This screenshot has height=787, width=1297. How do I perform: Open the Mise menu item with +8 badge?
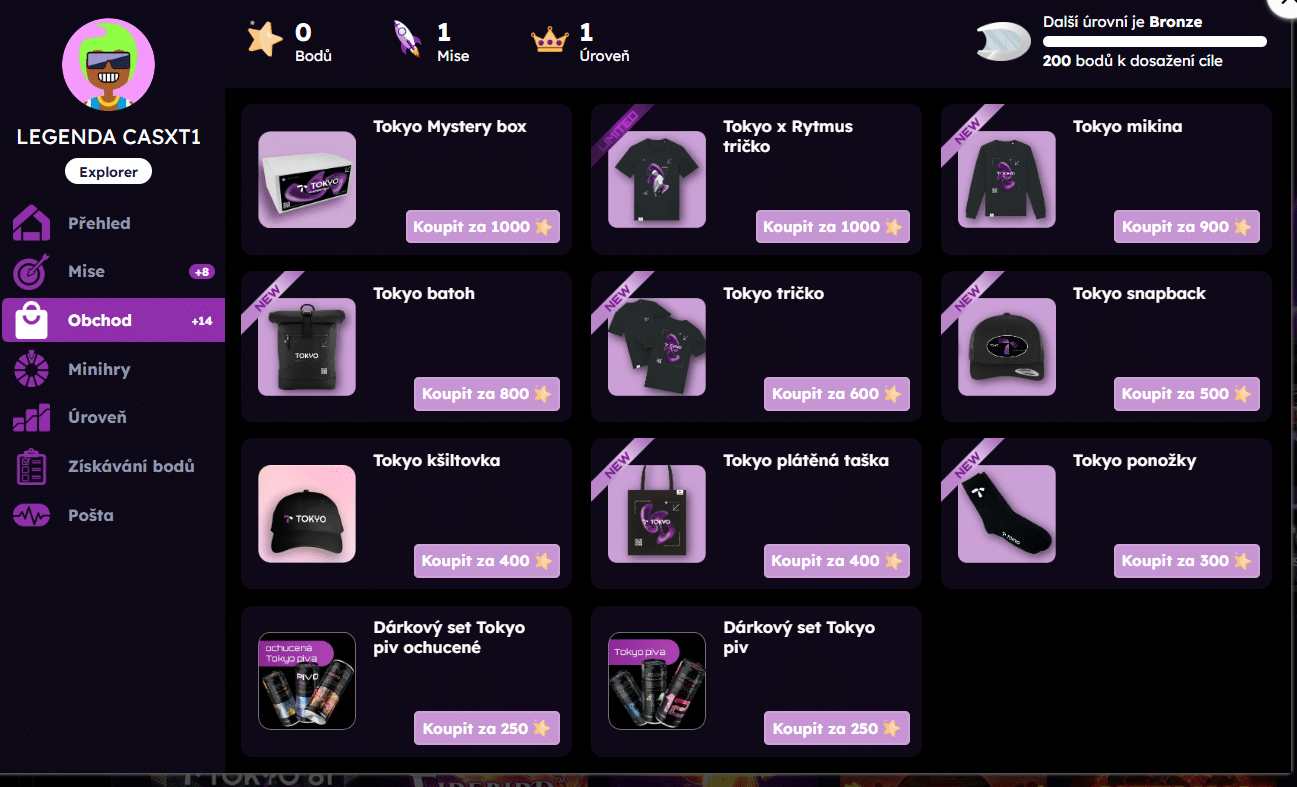pyautogui.click(x=113, y=272)
